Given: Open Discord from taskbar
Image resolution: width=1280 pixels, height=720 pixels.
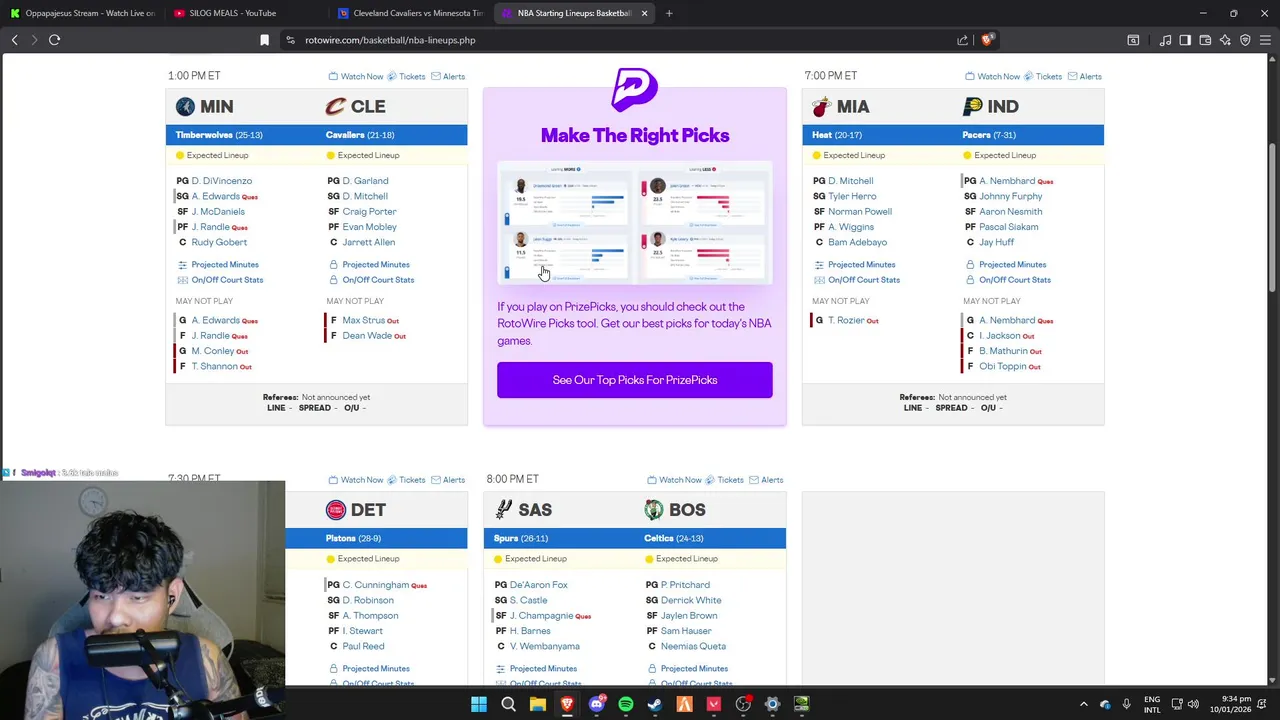Looking at the screenshot, I should tap(596, 705).
